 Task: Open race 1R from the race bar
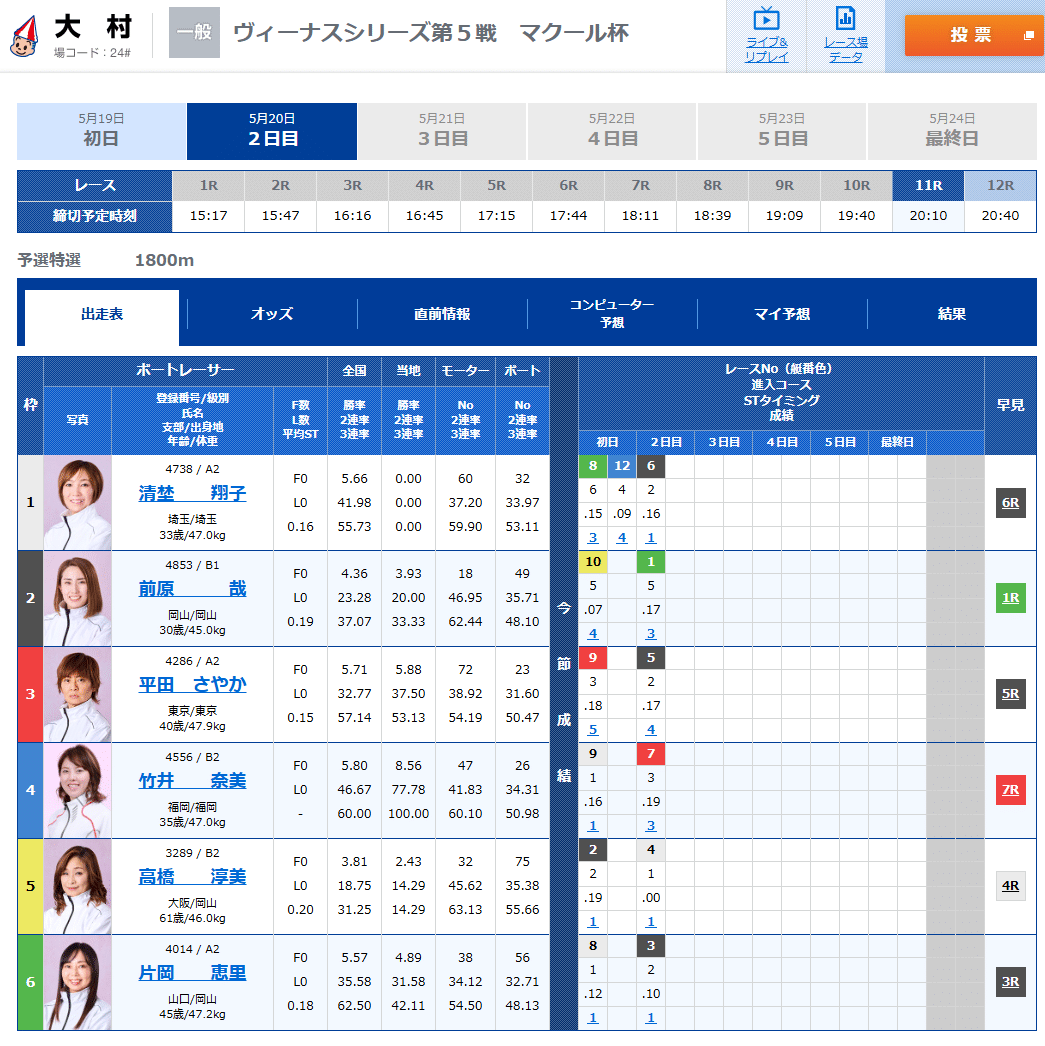tap(208, 185)
